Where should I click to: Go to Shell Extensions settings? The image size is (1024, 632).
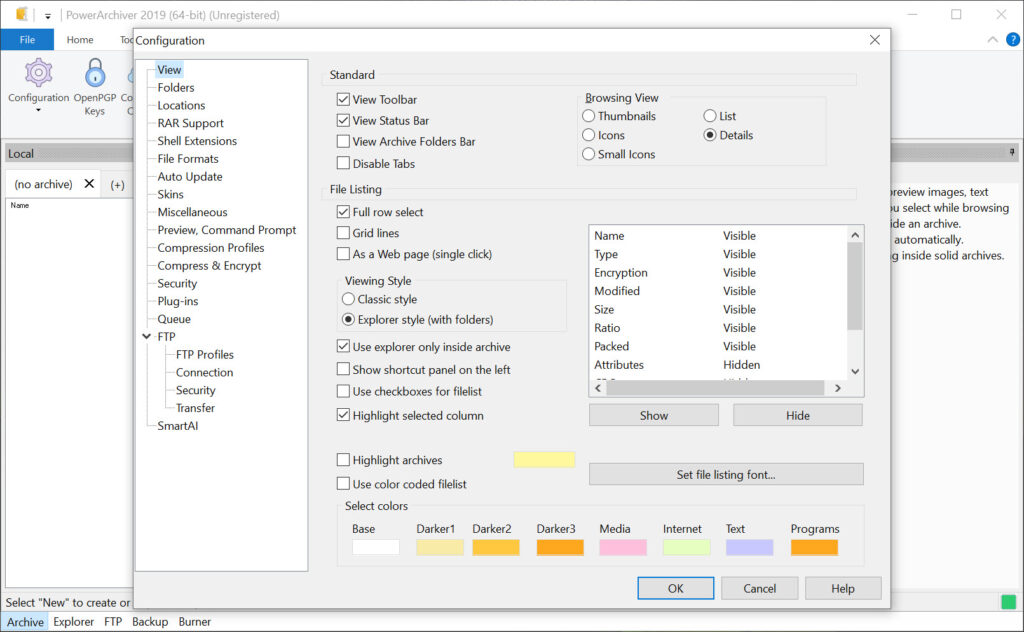197,140
